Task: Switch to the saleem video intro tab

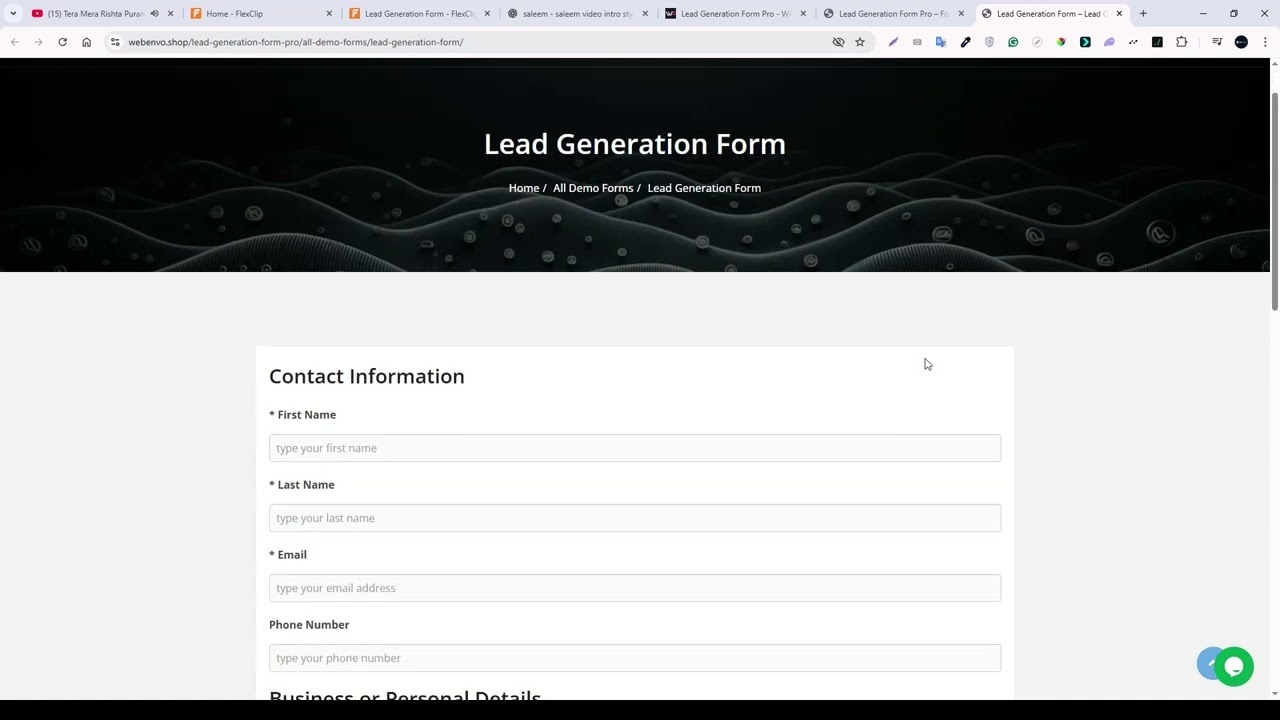Action: [x=577, y=14]
